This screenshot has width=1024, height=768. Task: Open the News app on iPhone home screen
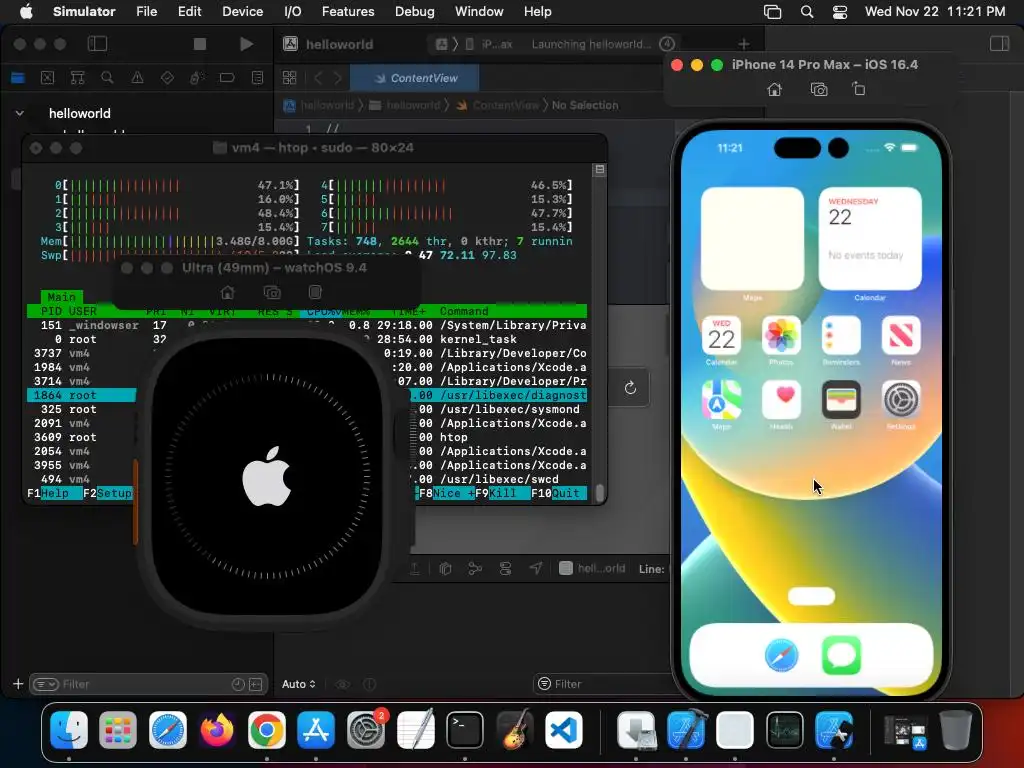901,336
